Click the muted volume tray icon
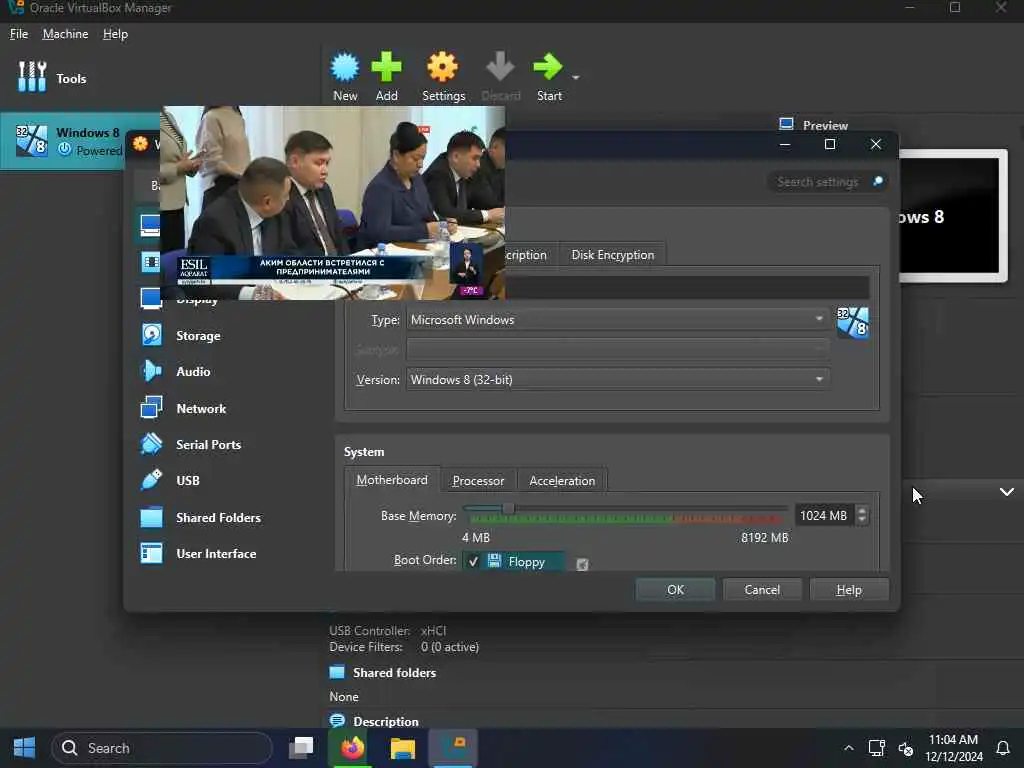The height and width of the screenshot is (768, 1024). click(x=906, y=748)
